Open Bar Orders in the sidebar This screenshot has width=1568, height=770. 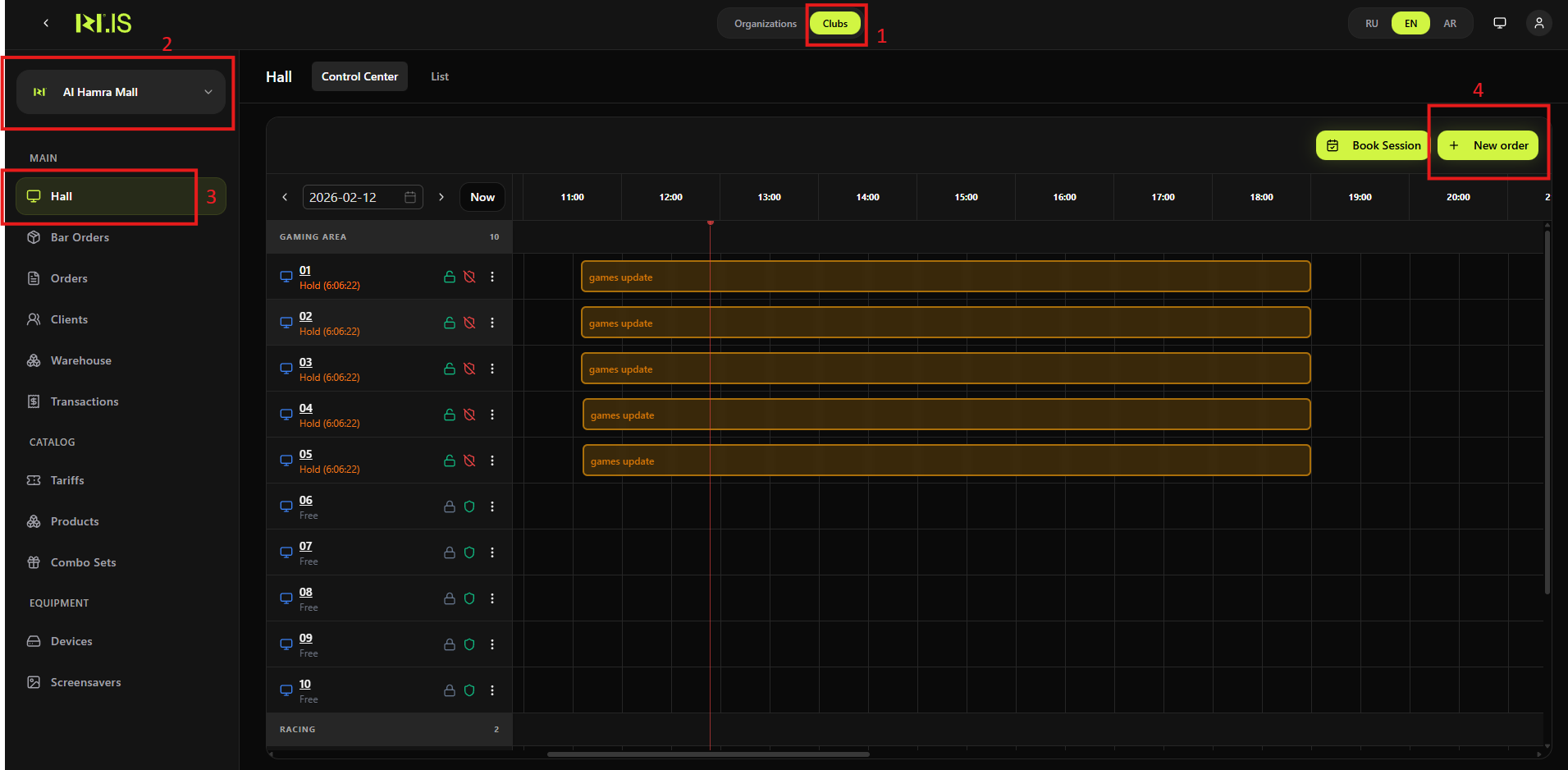click(80, 237)
